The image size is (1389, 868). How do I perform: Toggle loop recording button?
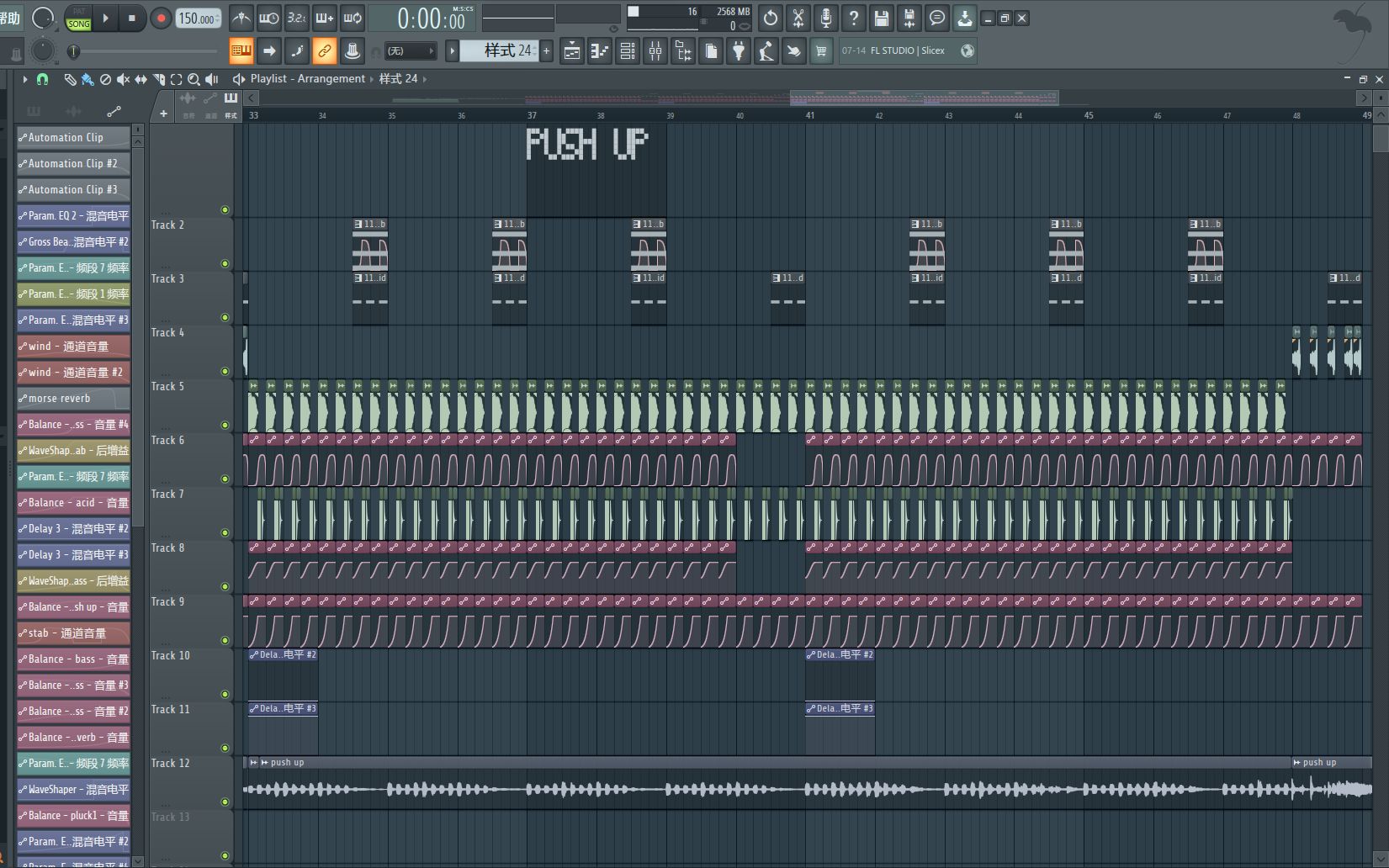point(353,18)
